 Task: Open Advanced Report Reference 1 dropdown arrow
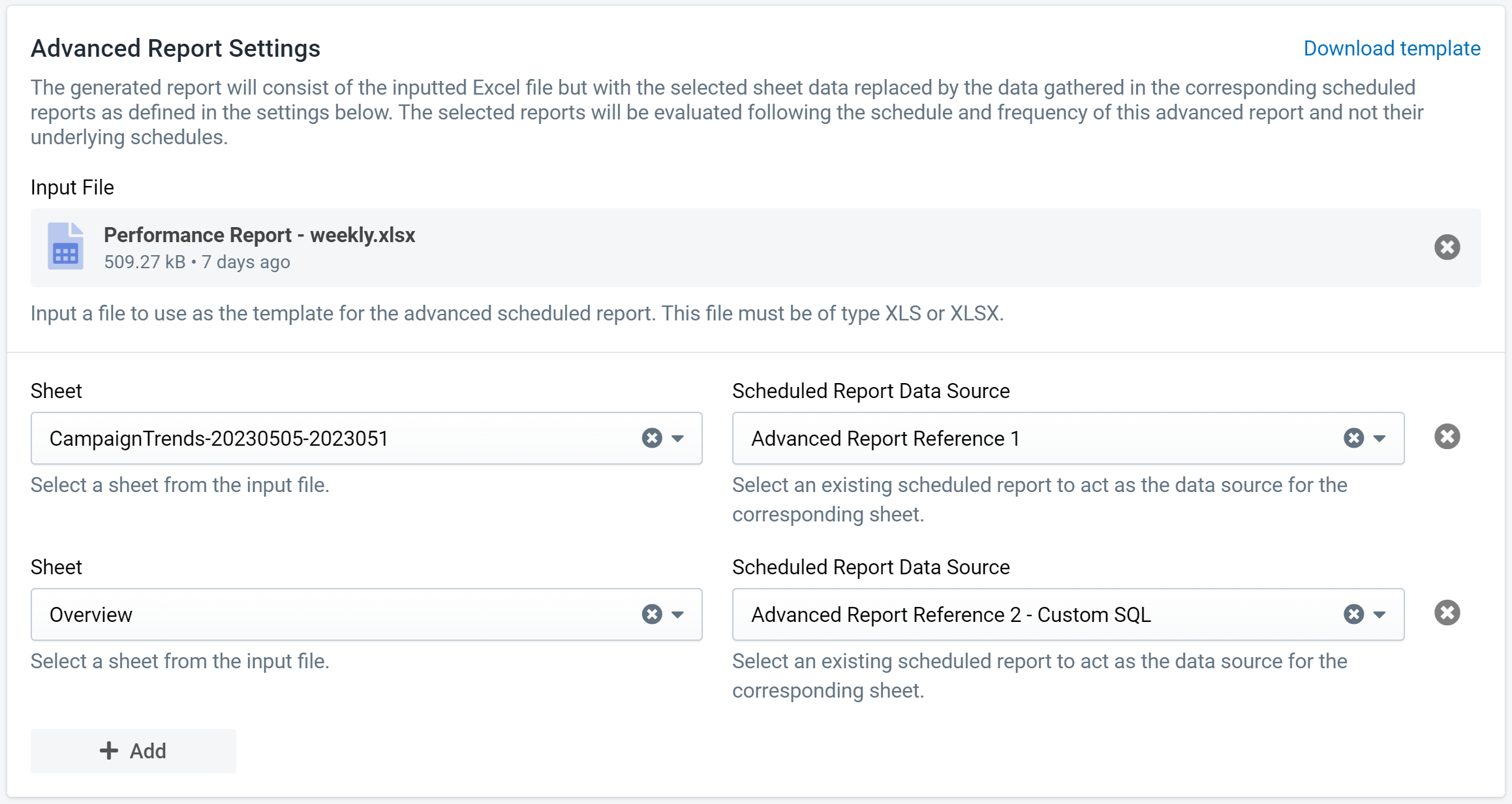(x=1379, y=439)
